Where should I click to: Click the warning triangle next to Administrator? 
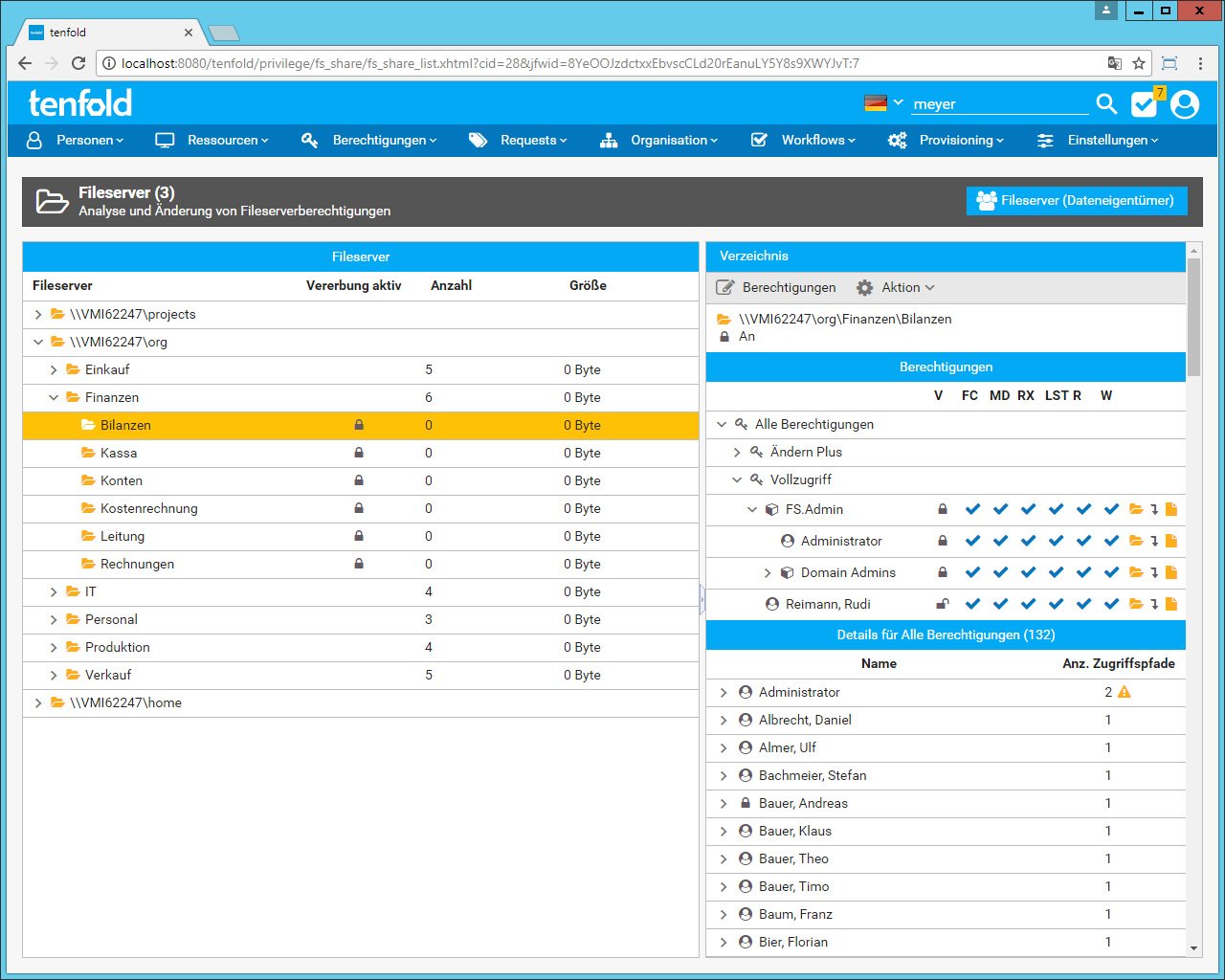[1125, 692]
